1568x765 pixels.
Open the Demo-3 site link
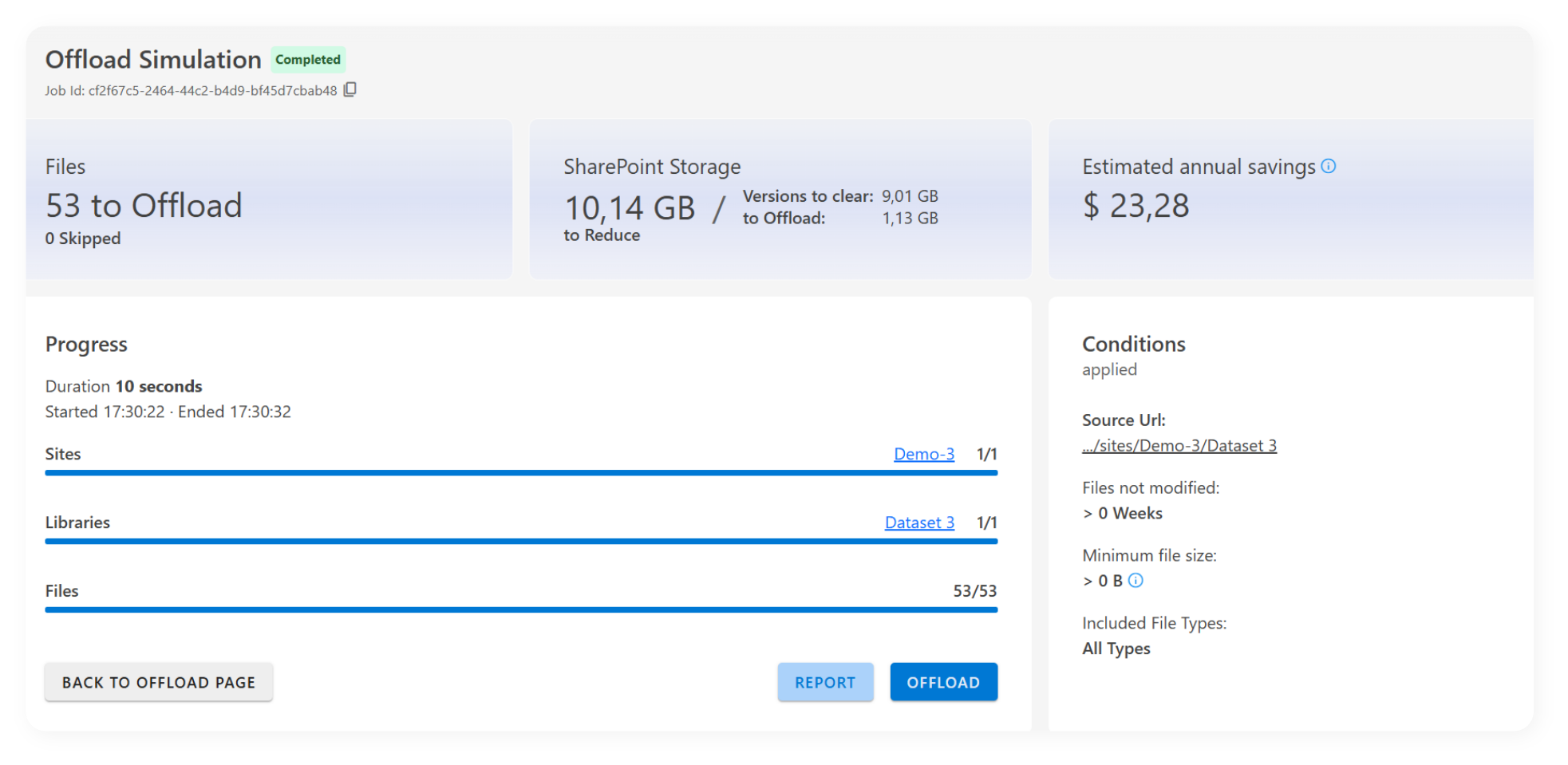tap(923, 454)
